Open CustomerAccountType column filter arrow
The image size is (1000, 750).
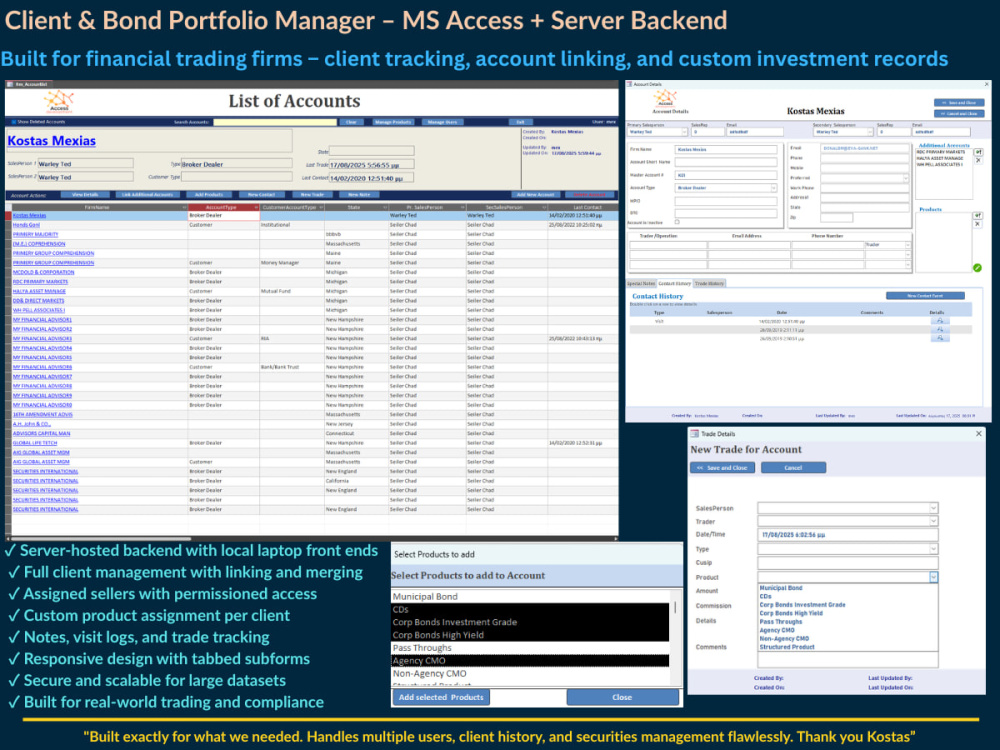(x=321, y=207)
